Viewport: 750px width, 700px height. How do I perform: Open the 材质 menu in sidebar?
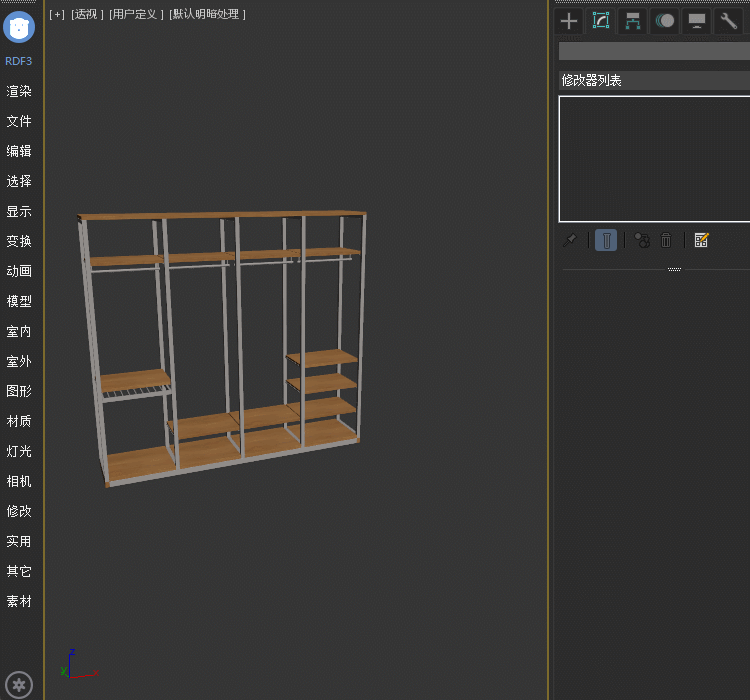click(19, 421)
